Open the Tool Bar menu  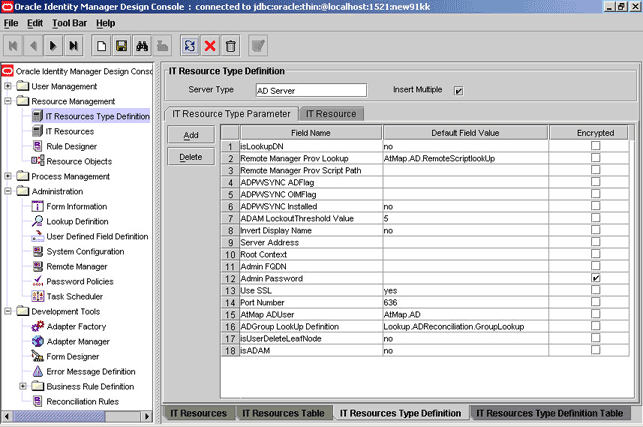69,23
